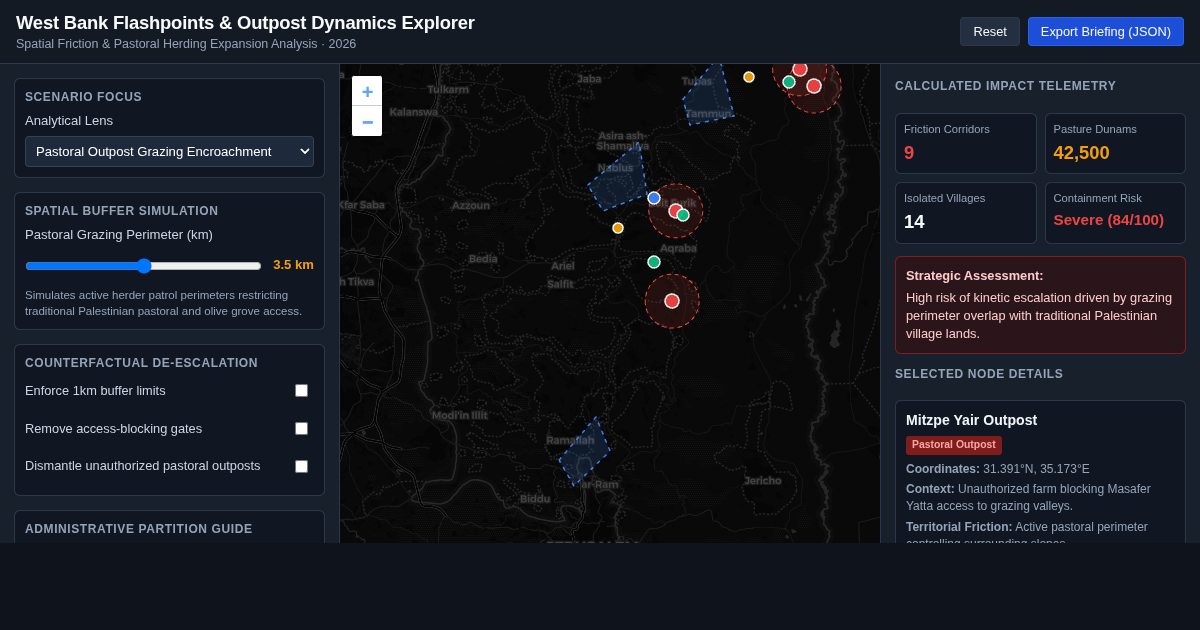The width and height of the screenshot is (1200, 630).
Task: Click the Jericho map label
Action: click(x=763, y=481)
